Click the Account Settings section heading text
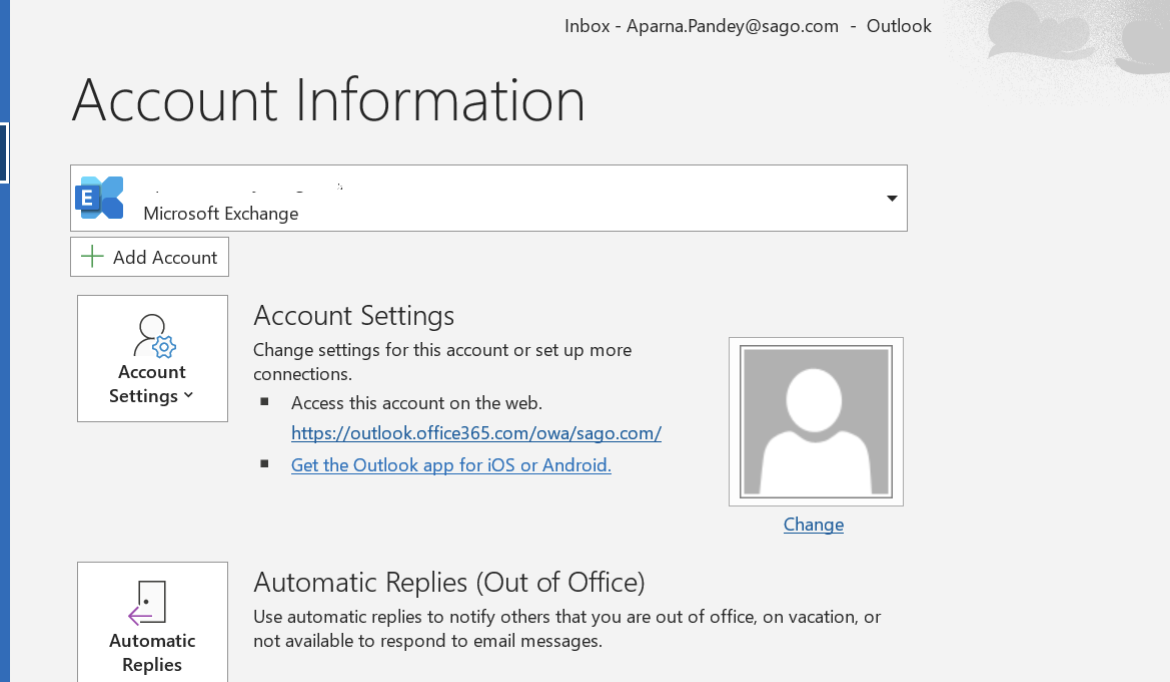This screenshot has width=1170, height=682. click(354, 316)
